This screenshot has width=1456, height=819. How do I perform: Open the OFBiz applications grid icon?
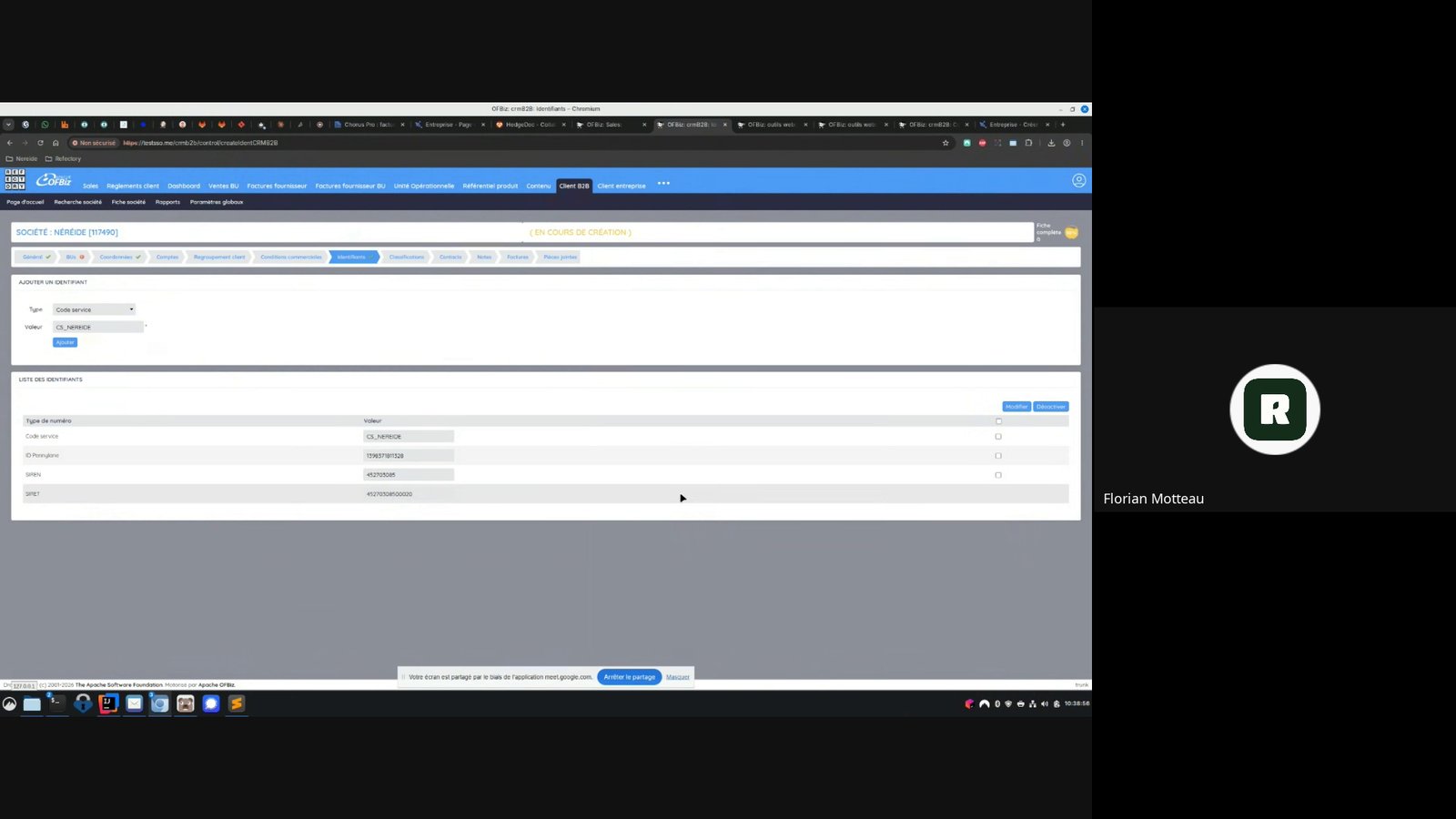(15, 179)
